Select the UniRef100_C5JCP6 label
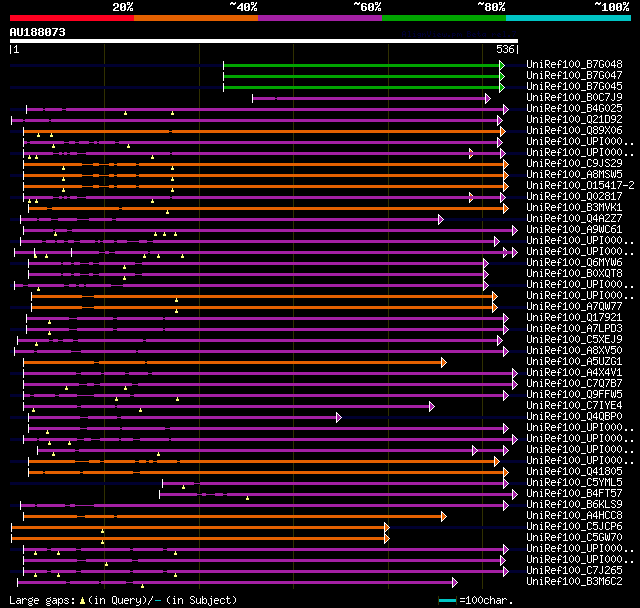640x608 pixels. click(x=574, y=527)
